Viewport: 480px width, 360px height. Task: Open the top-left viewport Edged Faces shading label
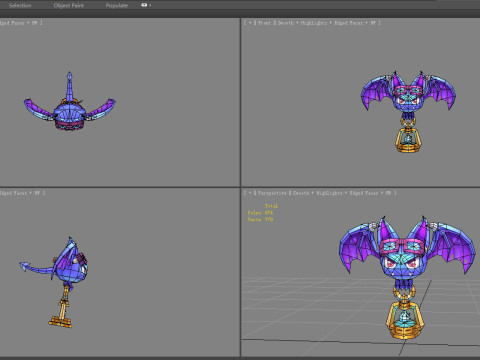(x=12, y=23)
